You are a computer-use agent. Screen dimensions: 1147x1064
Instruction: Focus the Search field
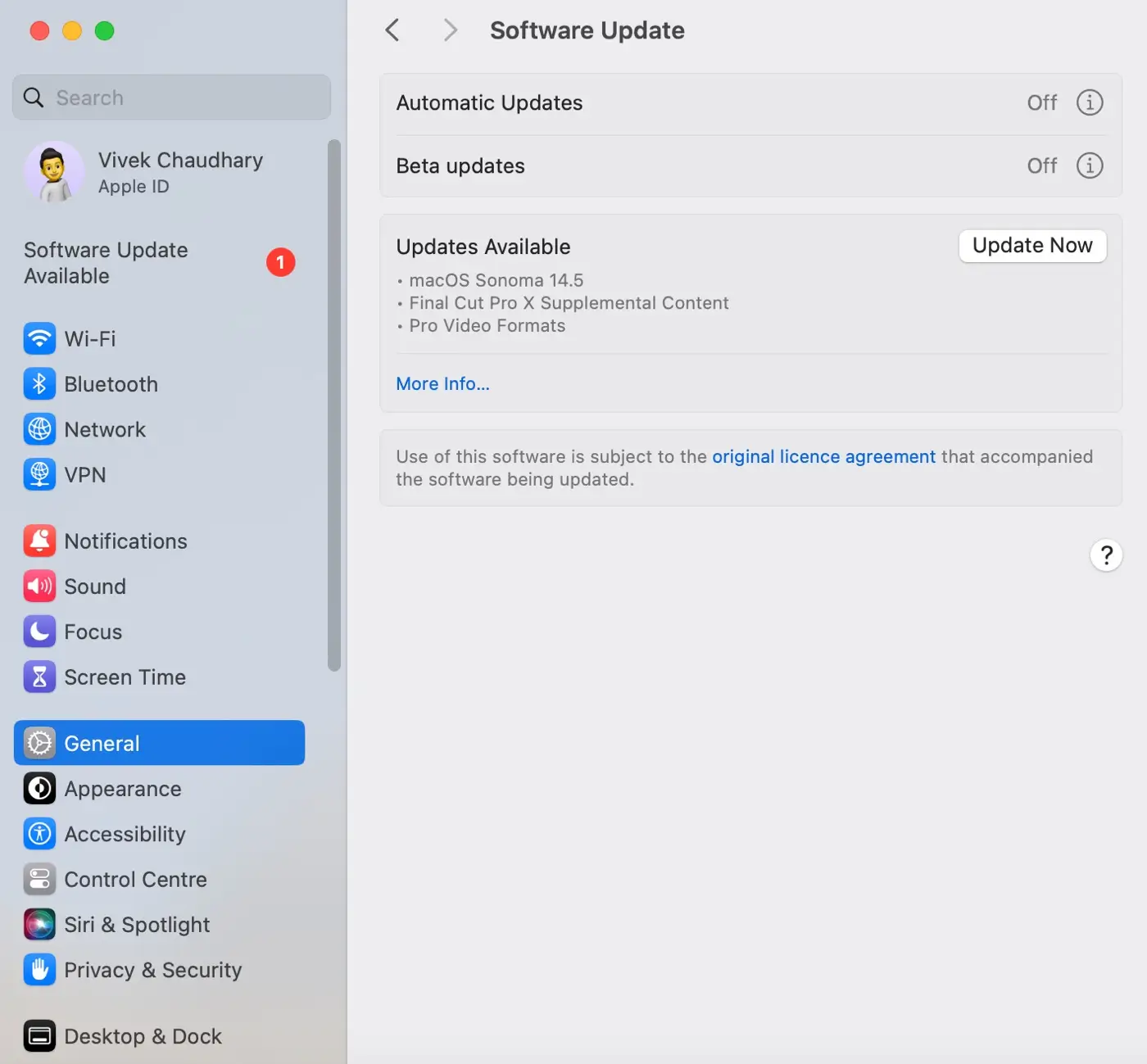pos(172,97)
